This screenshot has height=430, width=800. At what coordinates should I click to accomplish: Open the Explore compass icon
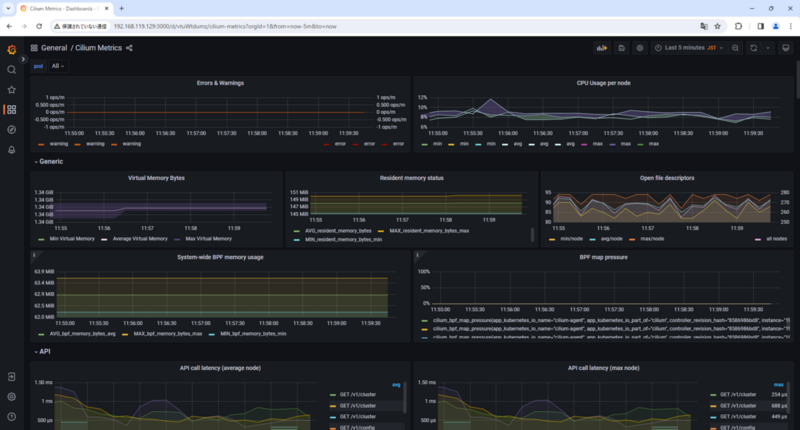(11, 130)
